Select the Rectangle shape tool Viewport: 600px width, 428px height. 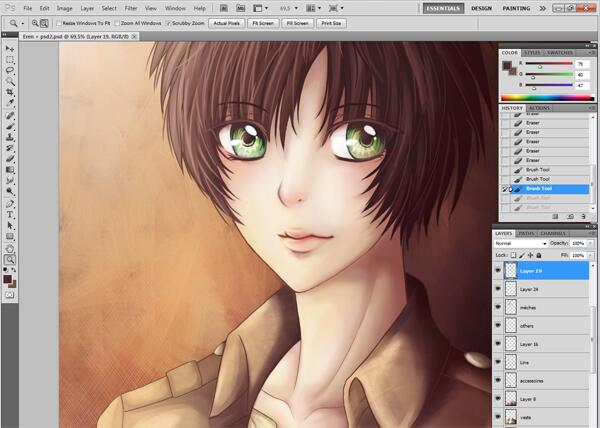pos(10,236)
